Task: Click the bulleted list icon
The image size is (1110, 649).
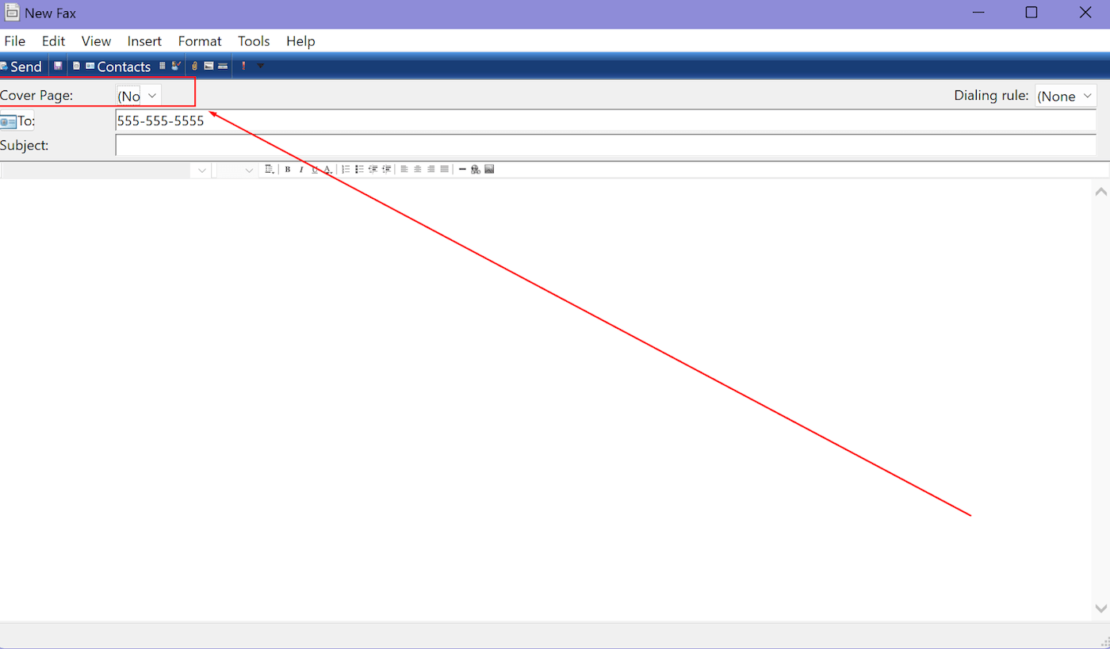Action: coord(359,170)
